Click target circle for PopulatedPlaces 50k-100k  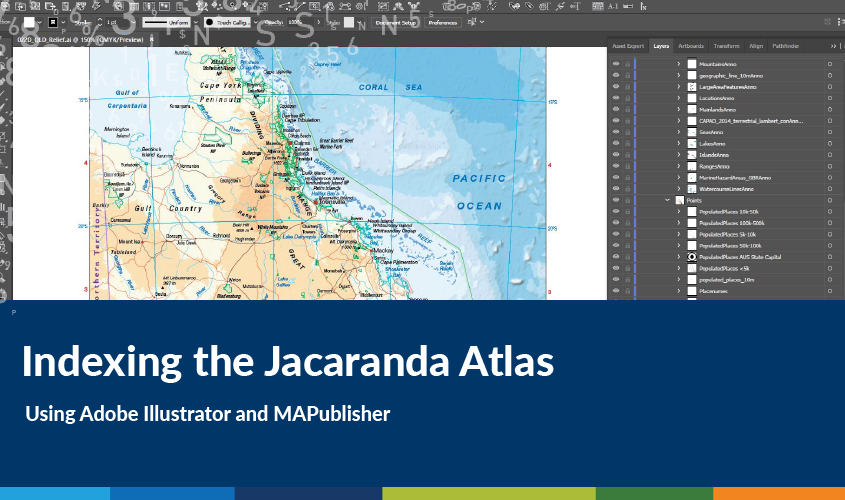[830, 246]
